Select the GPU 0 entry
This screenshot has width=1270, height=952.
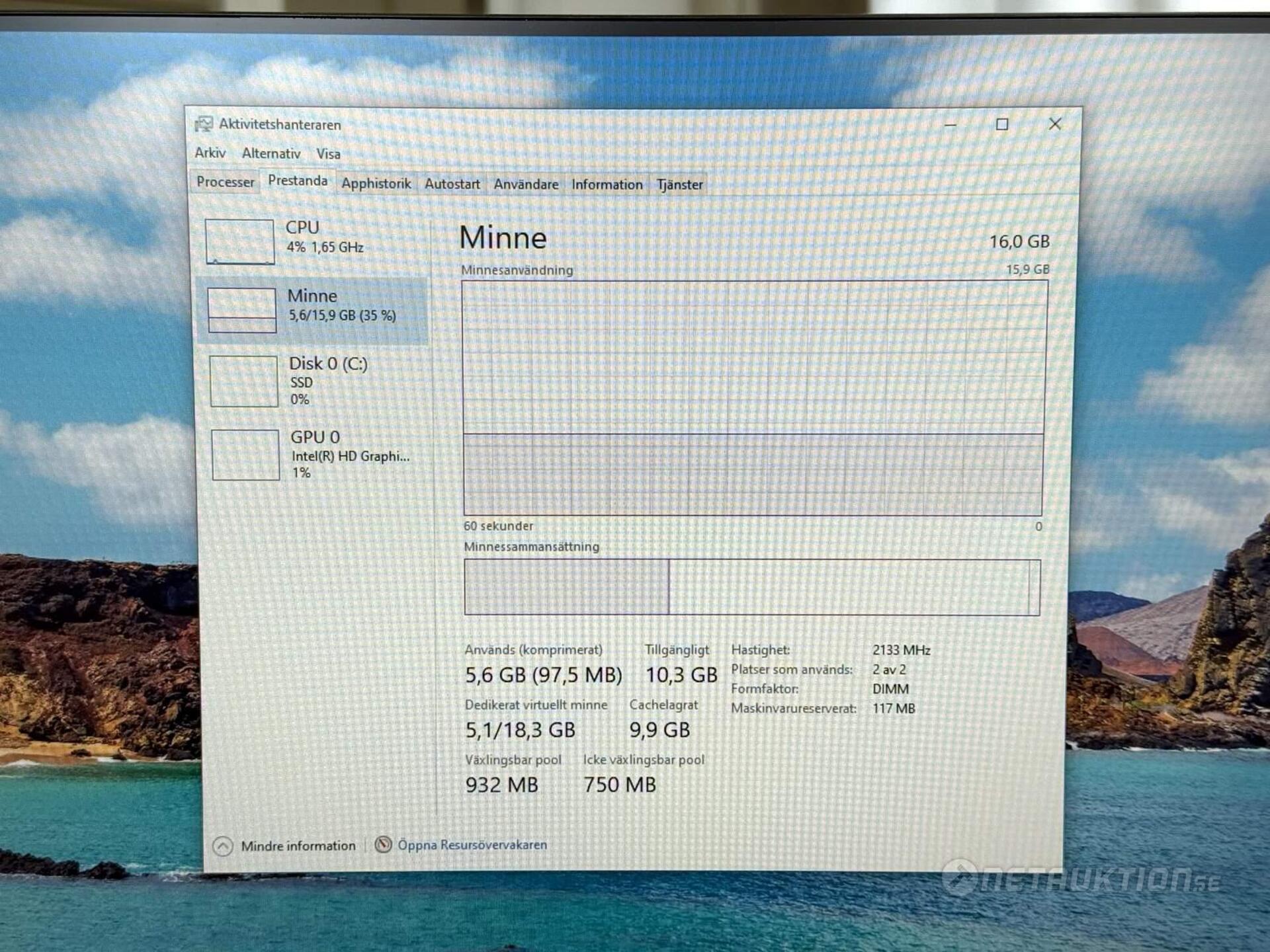click(317, 455)
